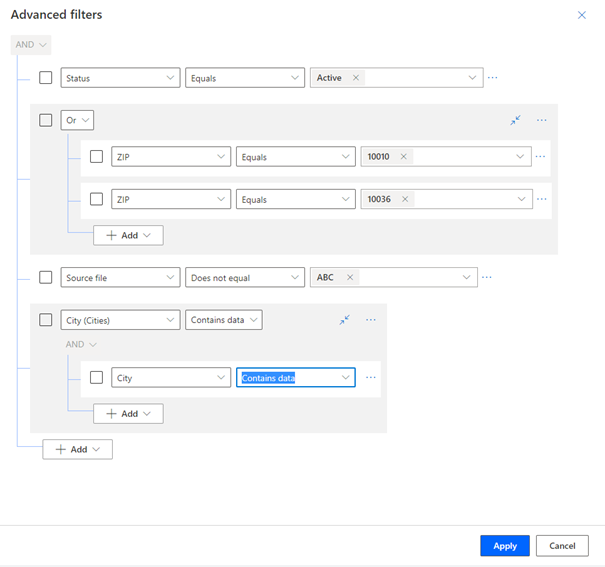605x567 pixels.
Task: Collapse the City (Cities) group
Action: (344, 320)
